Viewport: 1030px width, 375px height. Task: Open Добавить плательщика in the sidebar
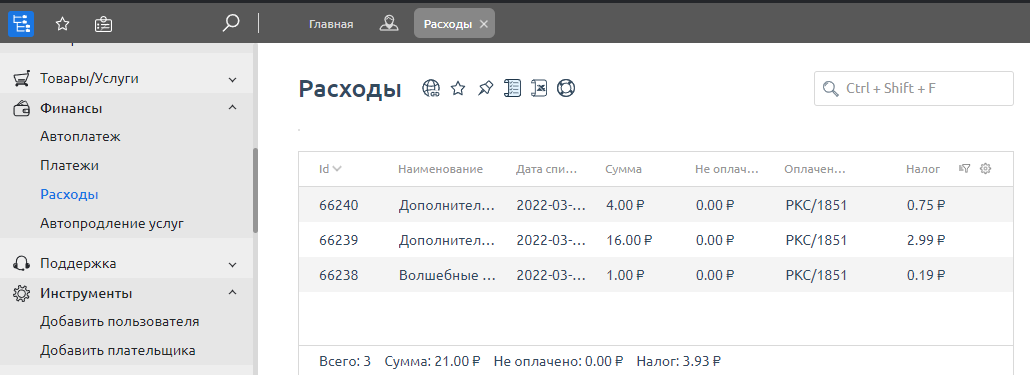coord(118,351)
